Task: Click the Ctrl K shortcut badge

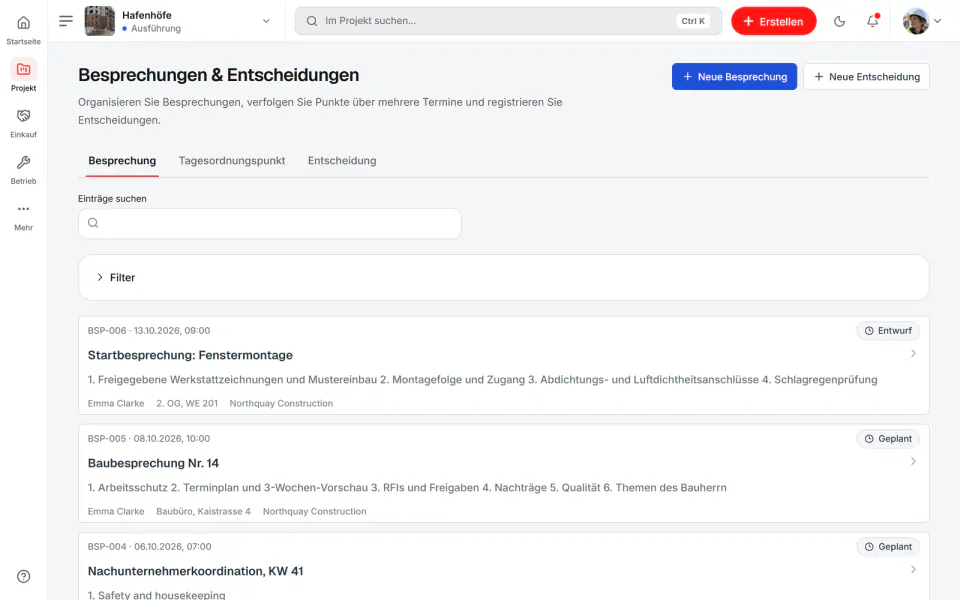Action: [x=693, y=21]
